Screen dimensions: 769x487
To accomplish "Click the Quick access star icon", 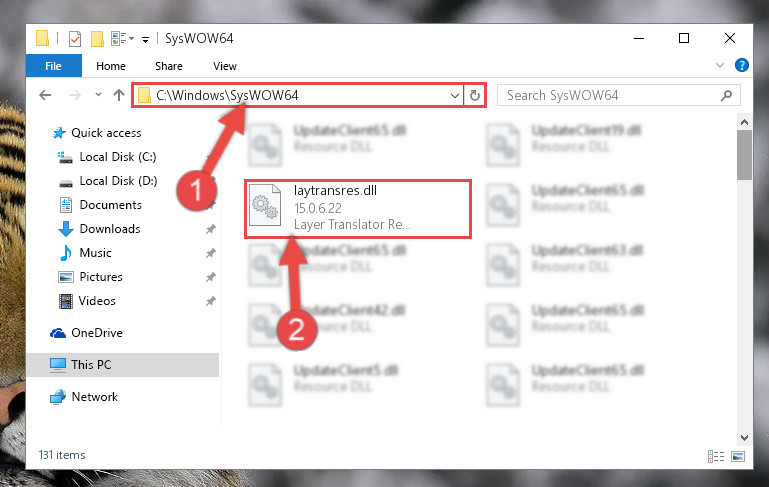I will tap(59, 133).
